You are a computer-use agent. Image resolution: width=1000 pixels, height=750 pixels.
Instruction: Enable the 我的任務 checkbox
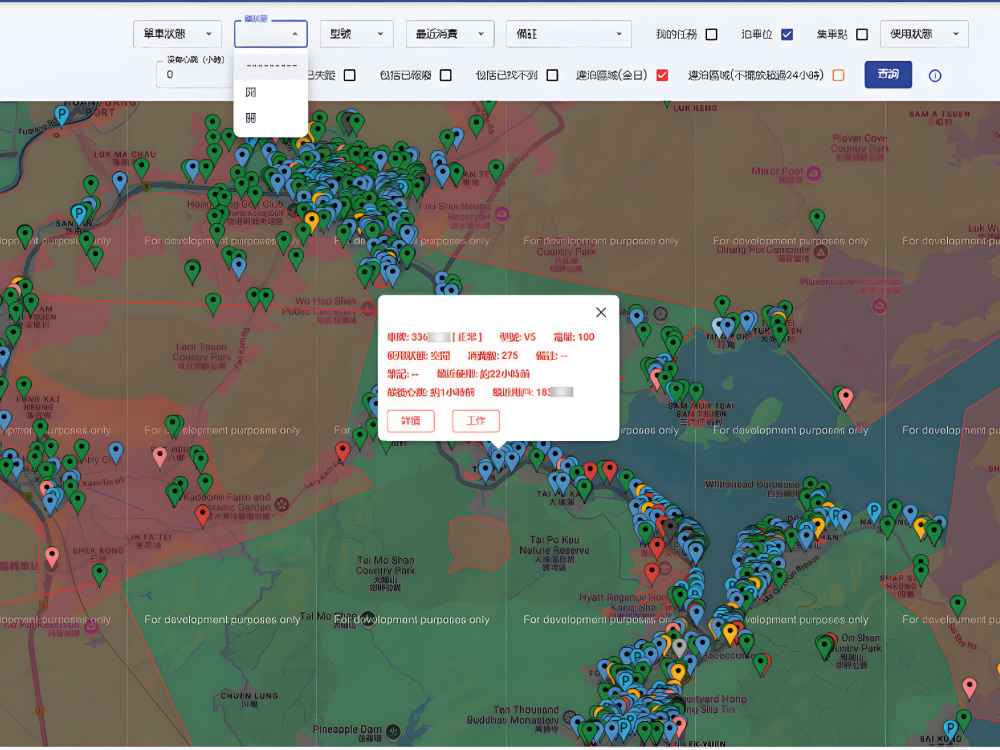(712, 34)
